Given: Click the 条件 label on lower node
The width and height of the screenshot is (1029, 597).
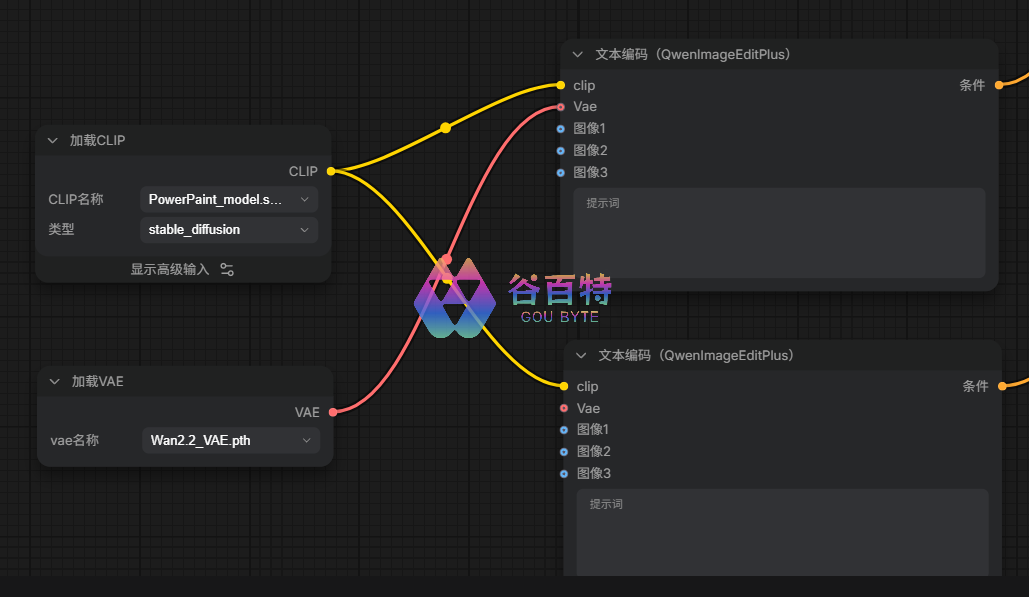Looking at the screenshot, I should [975, 386].
